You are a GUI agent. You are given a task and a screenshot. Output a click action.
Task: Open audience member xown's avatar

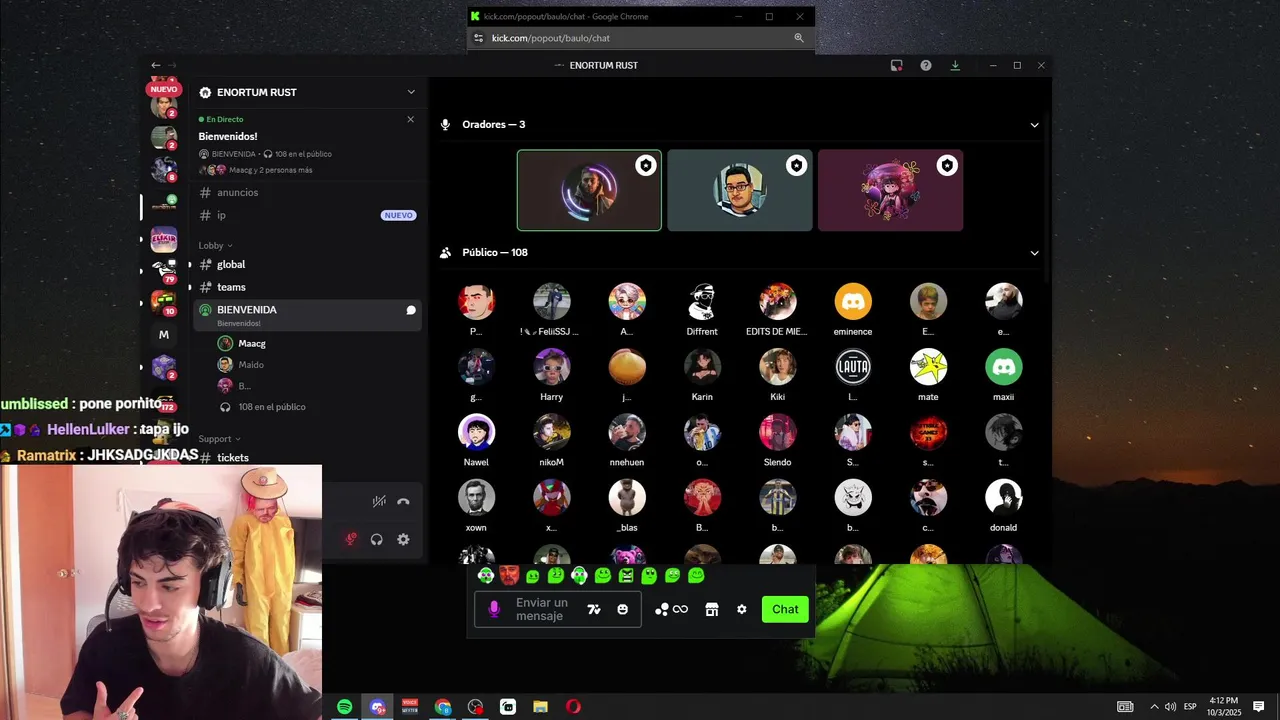[476, 497]
